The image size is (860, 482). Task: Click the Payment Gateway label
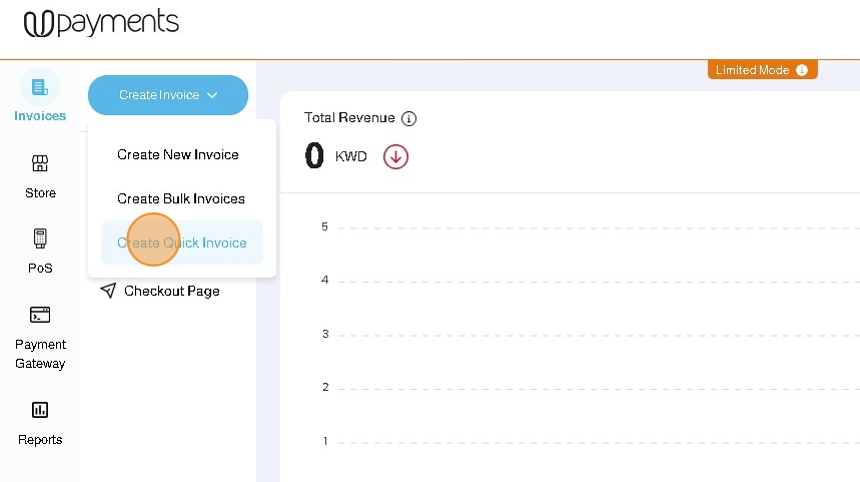point(40,354)
